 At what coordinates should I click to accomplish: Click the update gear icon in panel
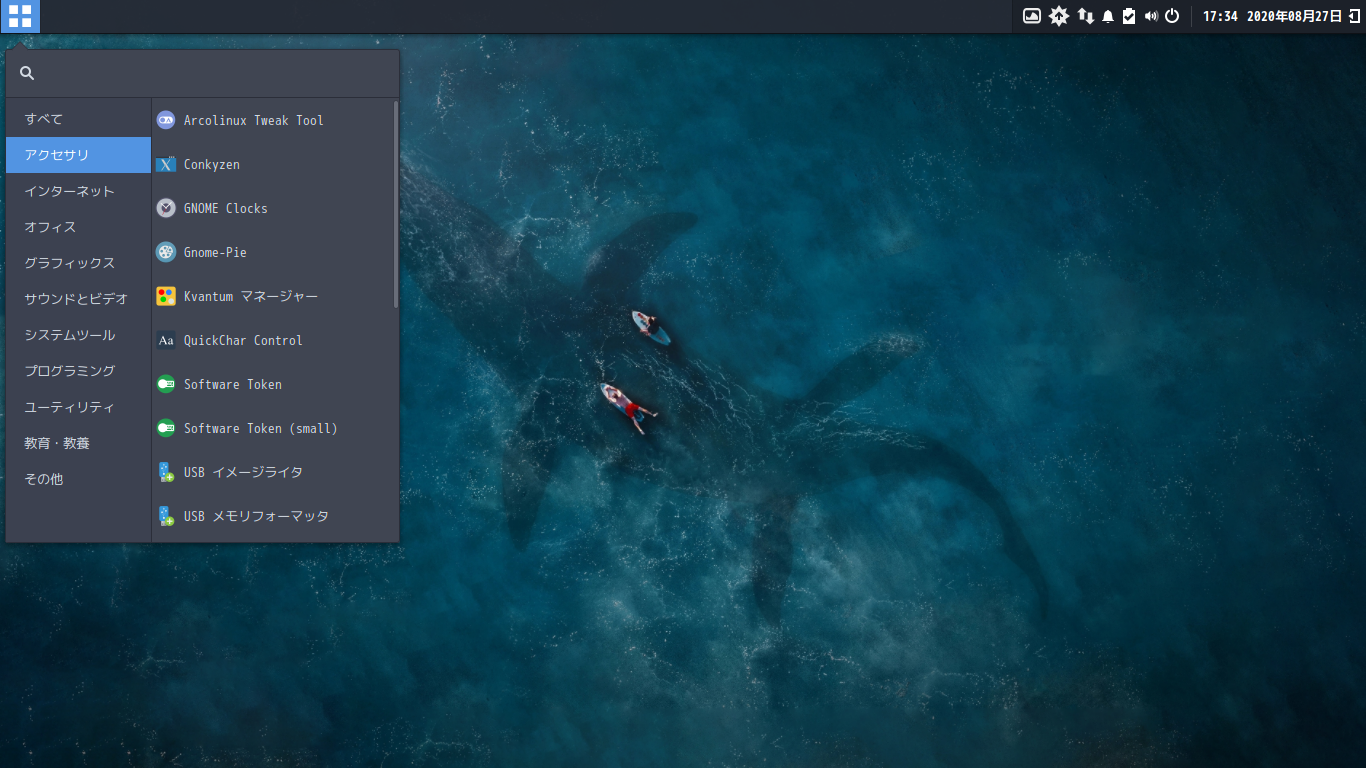tap(1059, 16)
